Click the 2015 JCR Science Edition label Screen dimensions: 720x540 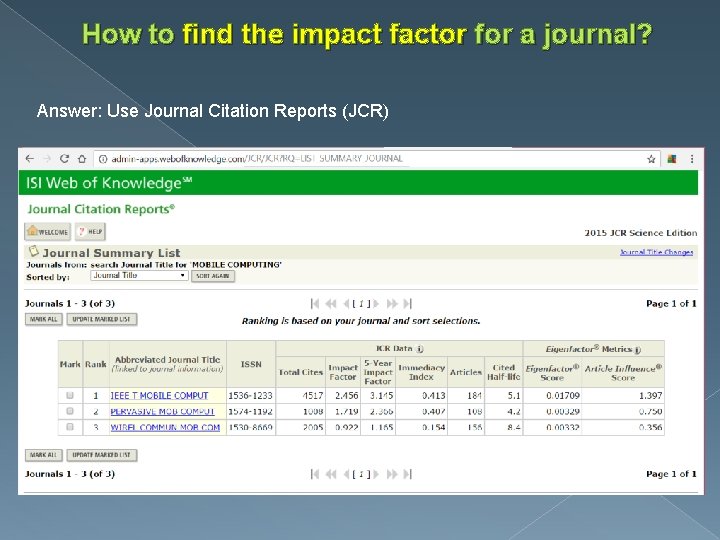pyautogui.click(x=641, y=233)
